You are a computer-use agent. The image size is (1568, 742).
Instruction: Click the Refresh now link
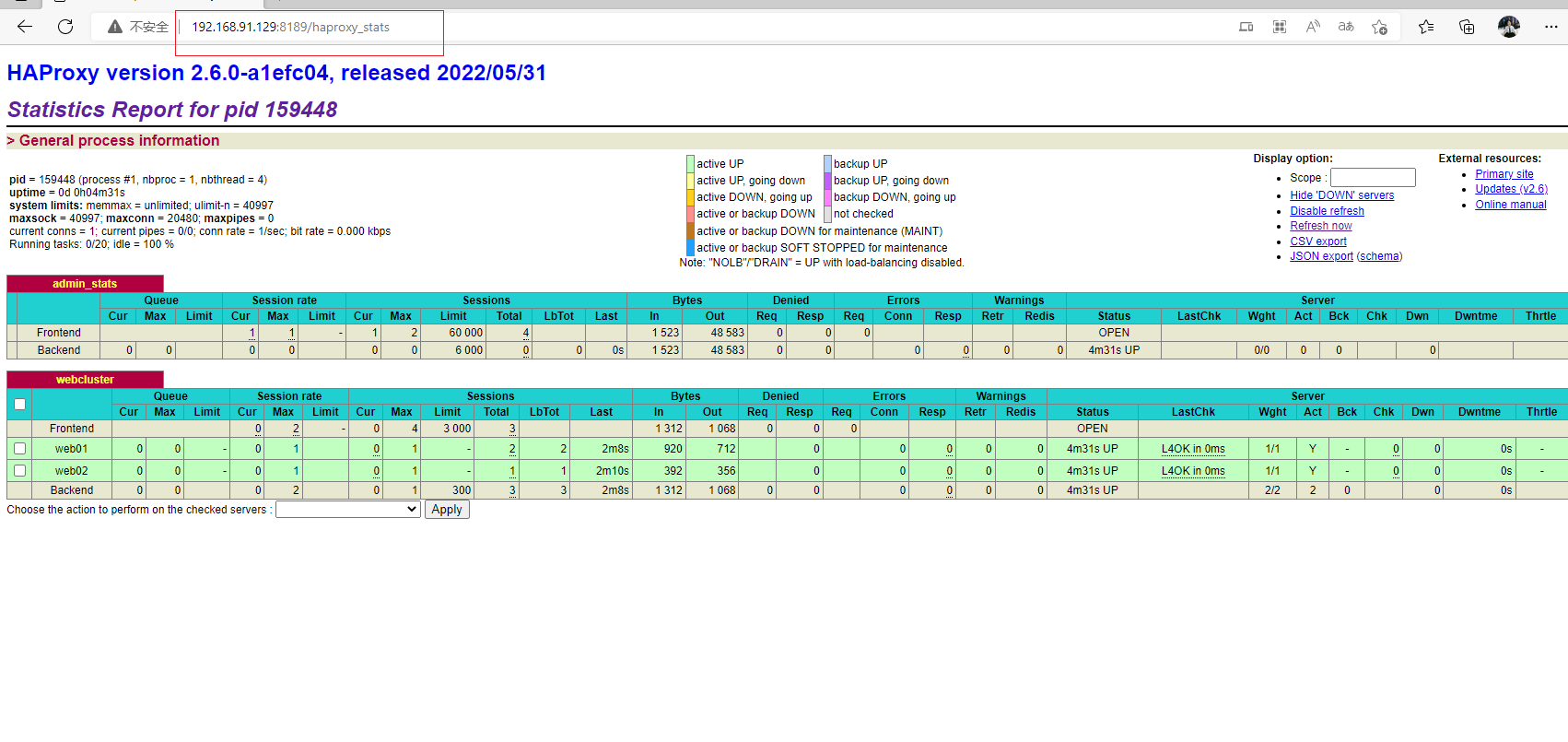(x=1320, y=226)
